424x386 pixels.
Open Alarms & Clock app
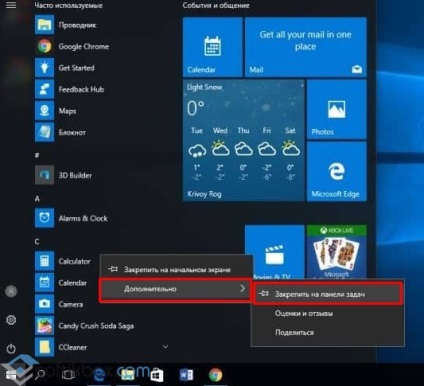[x=72, y=218]
